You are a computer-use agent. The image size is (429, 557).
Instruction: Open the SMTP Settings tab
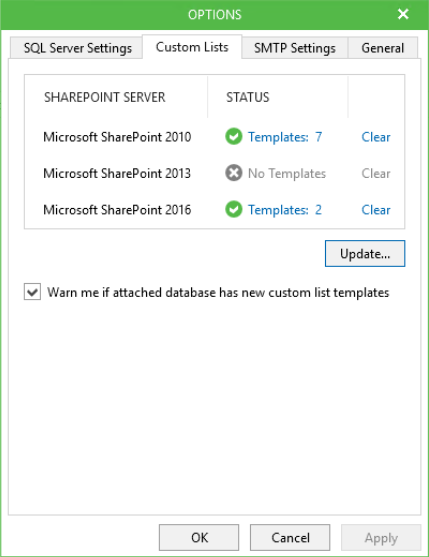click(294, 48)
